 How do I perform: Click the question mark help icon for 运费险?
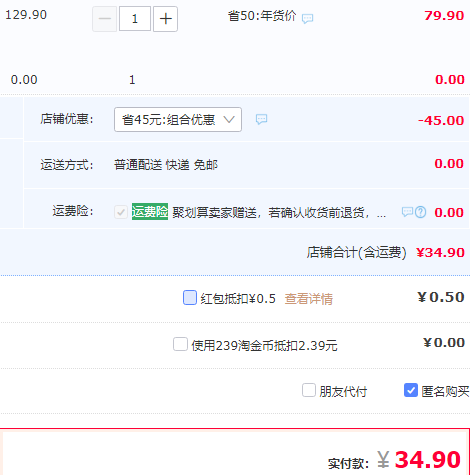421,212
